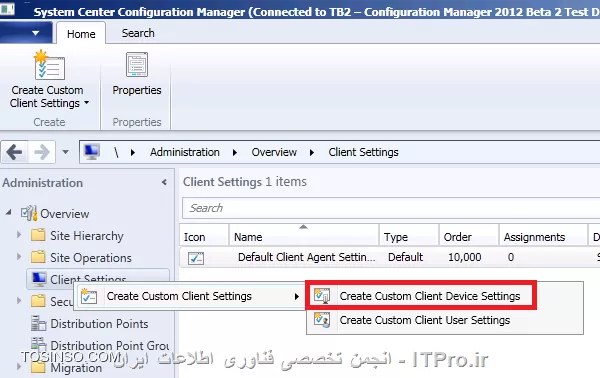Select Overview in the breadcrumb path

(x=274, y=152)
